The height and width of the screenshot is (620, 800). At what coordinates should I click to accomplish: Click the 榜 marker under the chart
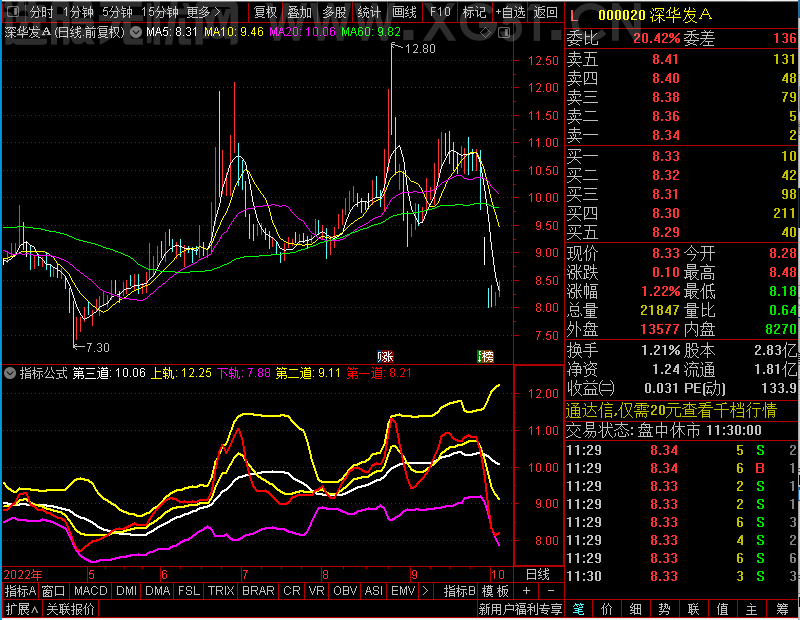pos(485,356)
